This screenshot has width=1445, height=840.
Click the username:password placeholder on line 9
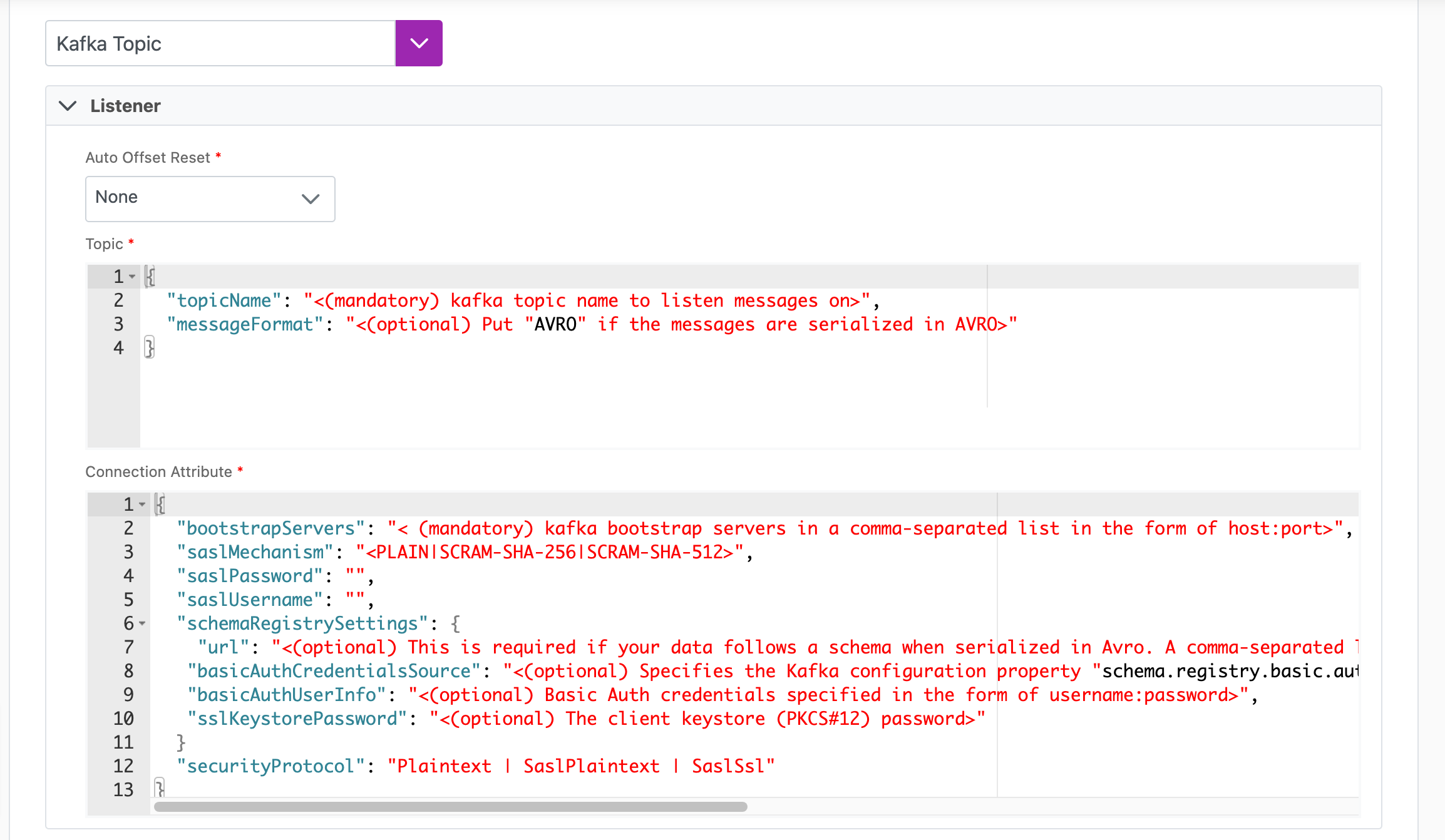pyautogui.click(x=829, y=695)
